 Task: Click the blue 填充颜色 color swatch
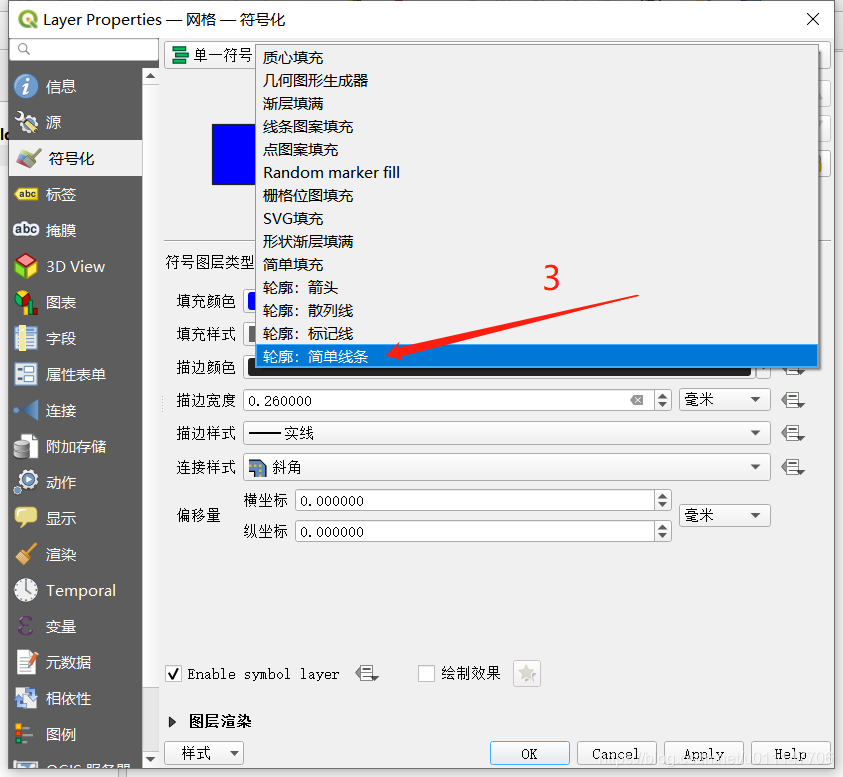tap(254, 300)
